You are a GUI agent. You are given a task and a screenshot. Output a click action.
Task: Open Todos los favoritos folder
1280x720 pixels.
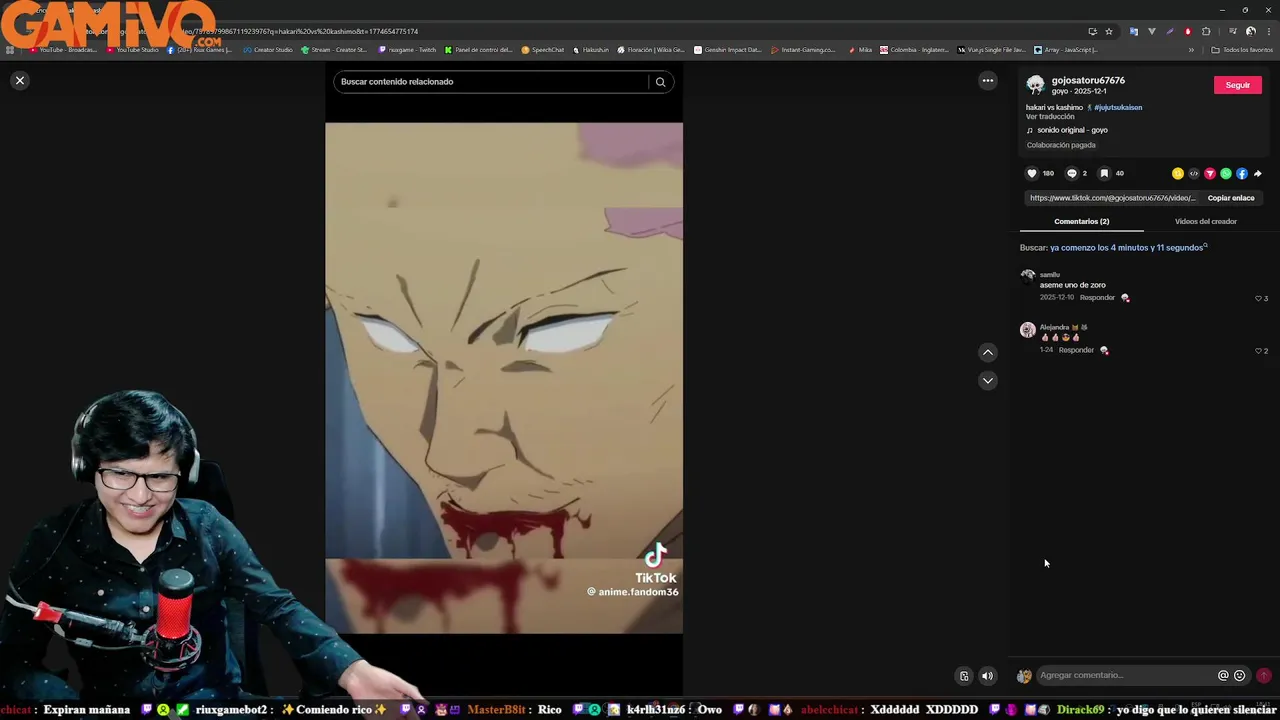[1242, 49]
